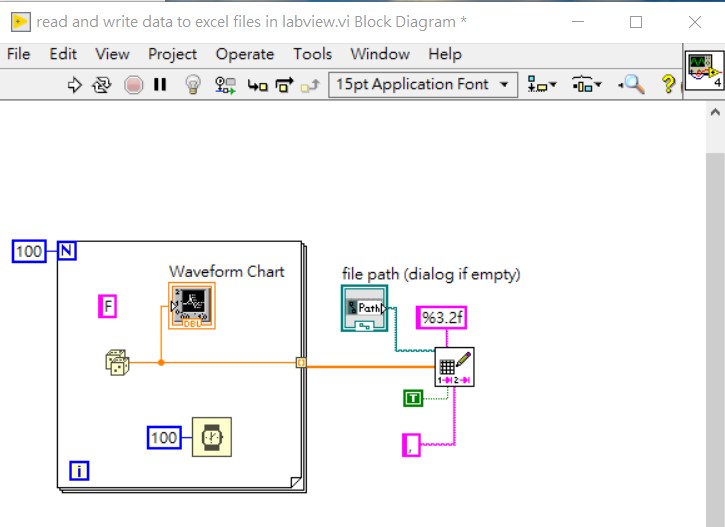Expand the Distribute Objects dropdown

(586, 85)
